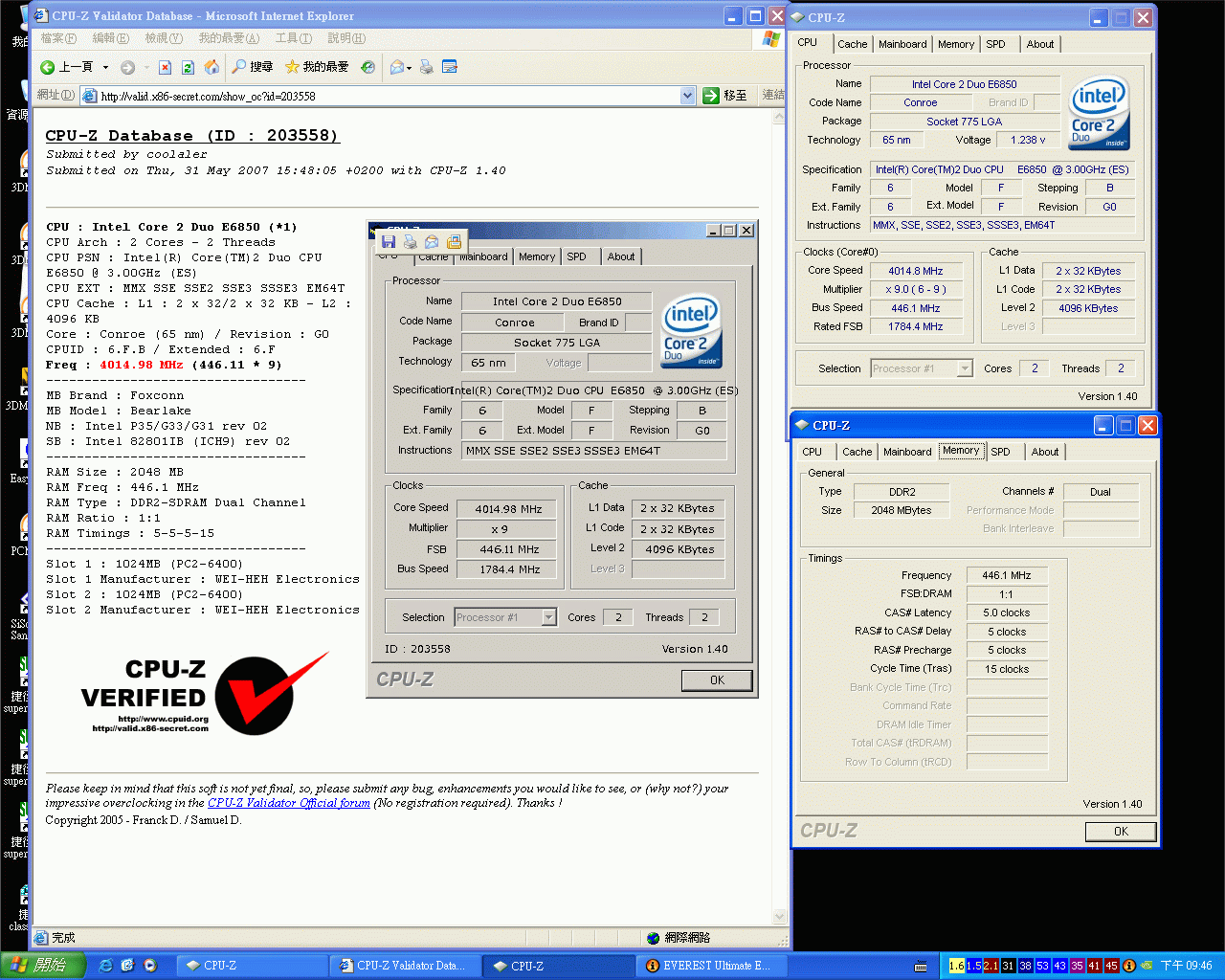This screenshot has width=1225, height=980.
Task: Switch to Cache tab in lower CPU-Z window
Action: tap(857, 452)
